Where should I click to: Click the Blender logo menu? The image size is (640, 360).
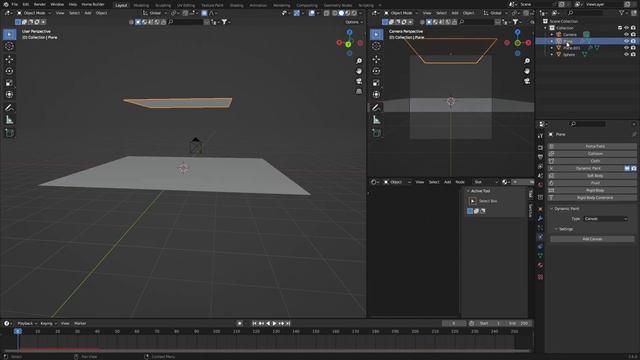5,4
